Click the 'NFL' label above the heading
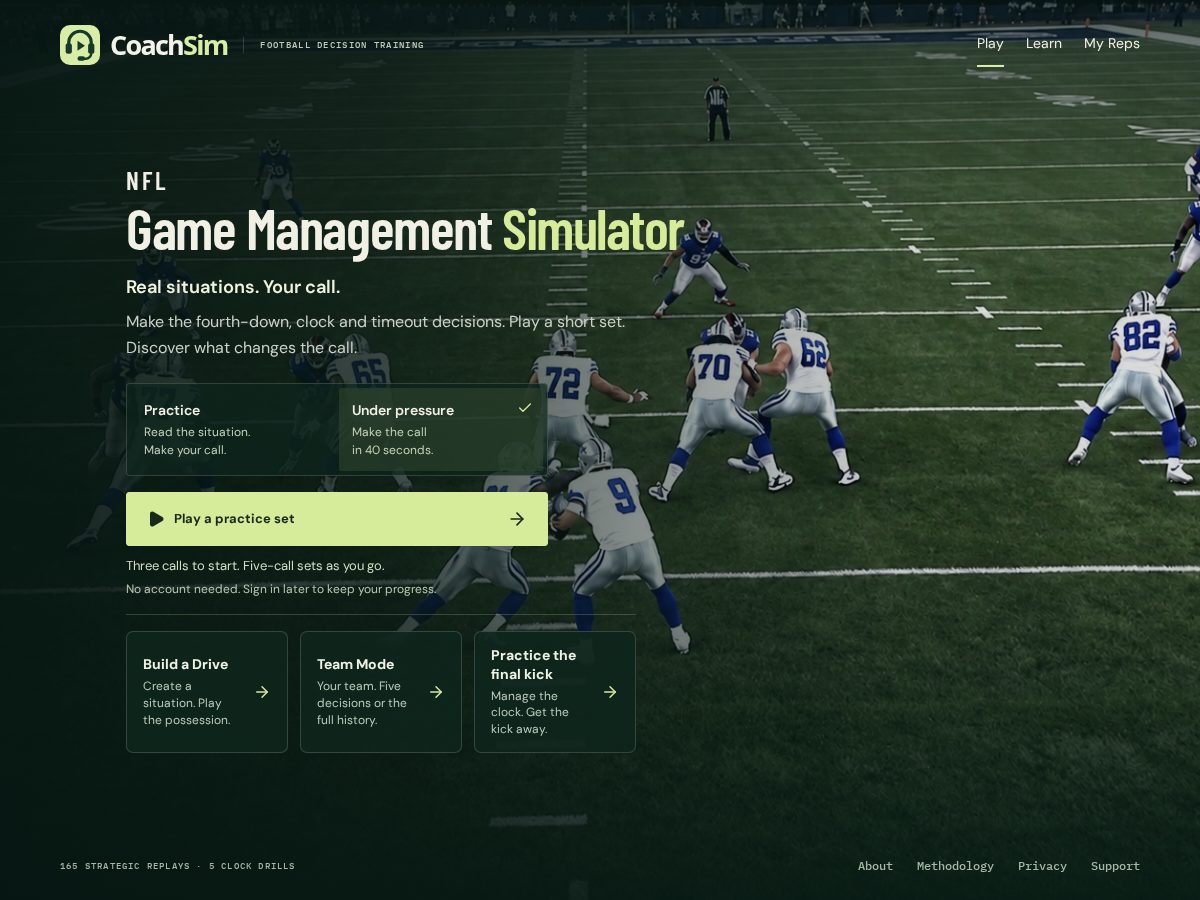This screenshot has height=900, width=1200. click(x=146, y=181)
